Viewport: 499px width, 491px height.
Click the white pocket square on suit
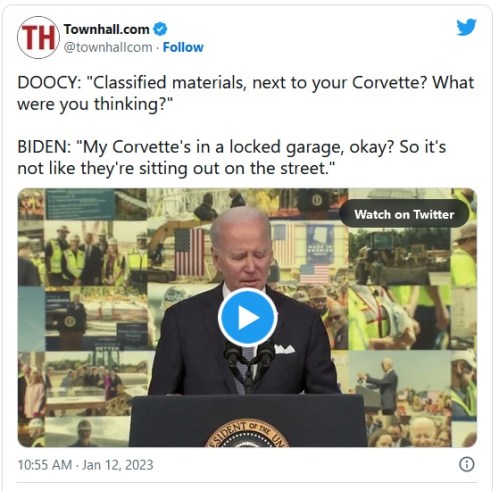(284, 349)
